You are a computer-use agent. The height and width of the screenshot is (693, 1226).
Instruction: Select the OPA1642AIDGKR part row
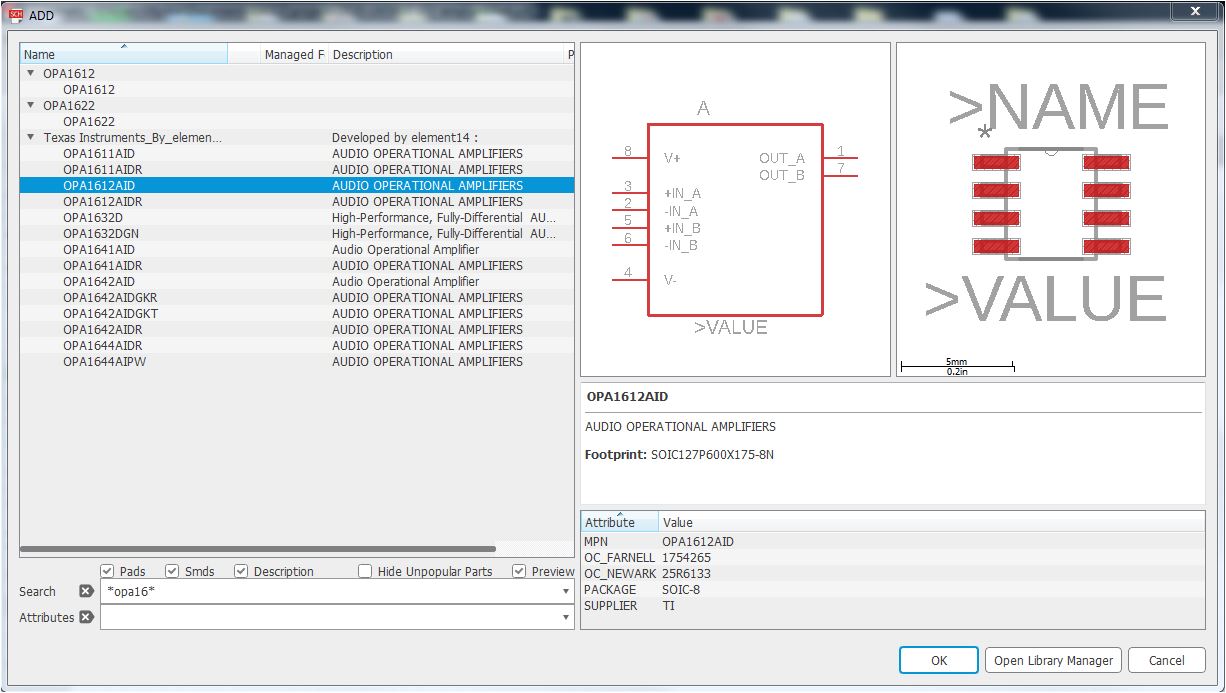click(x=297, y=297)
